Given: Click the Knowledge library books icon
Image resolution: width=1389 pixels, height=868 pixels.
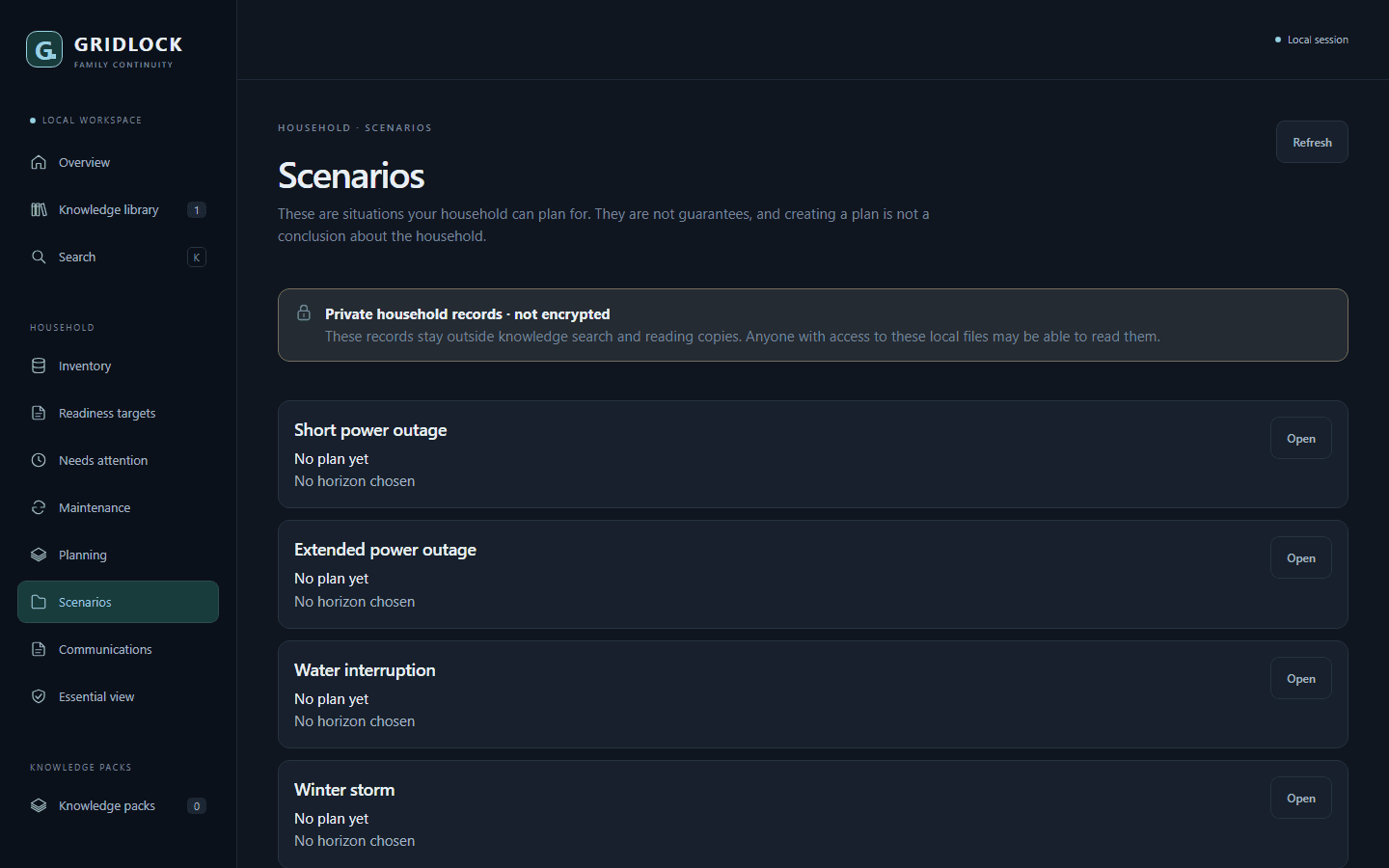Looking at the screenshot, I should click(39, 209).
